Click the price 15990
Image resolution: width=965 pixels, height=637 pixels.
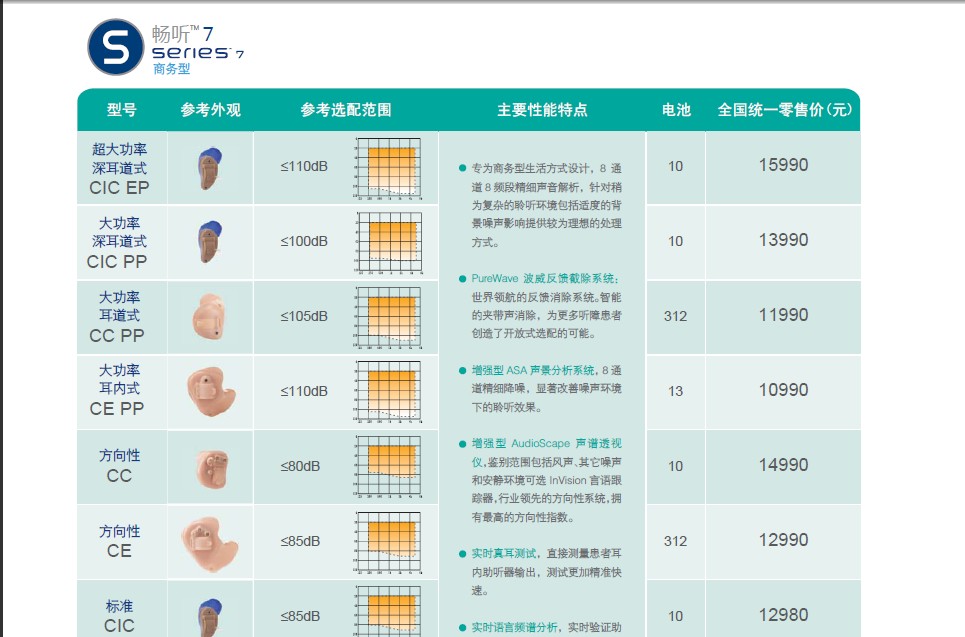pyautogui.click(x=783, y=165)
